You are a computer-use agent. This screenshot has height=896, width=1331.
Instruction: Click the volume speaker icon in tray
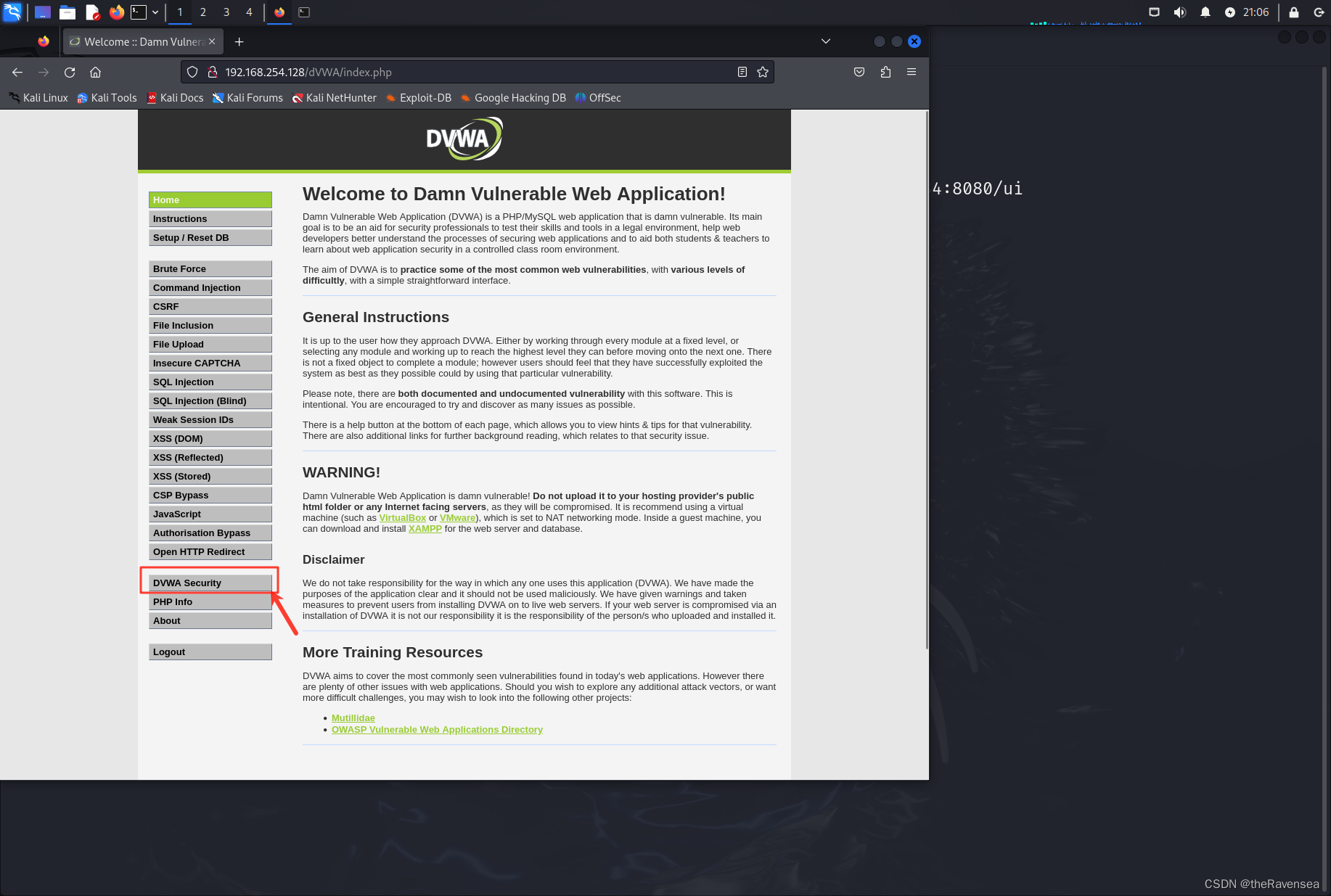click(1180, 12)
